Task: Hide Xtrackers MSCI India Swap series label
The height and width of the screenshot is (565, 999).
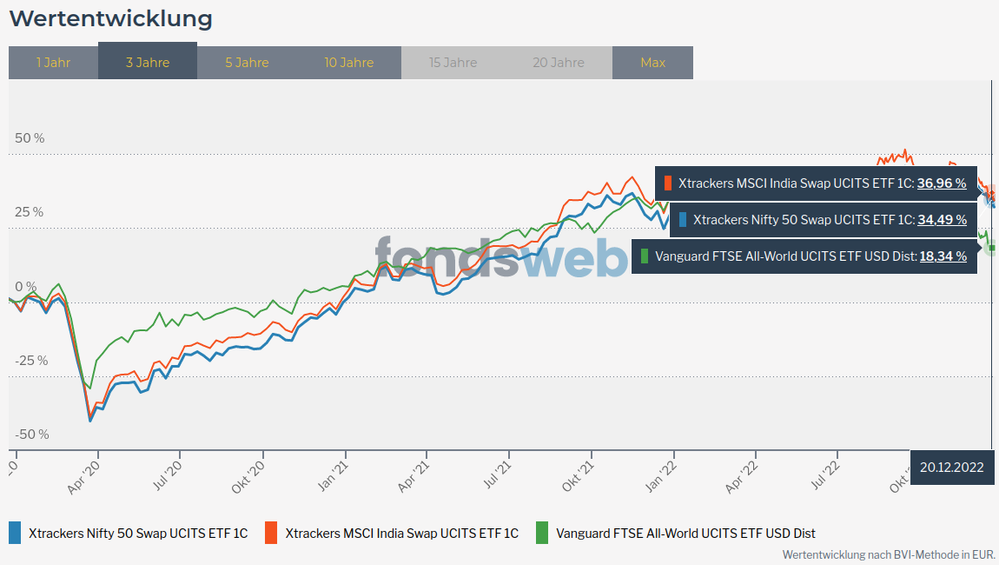Action: [401, 533]
